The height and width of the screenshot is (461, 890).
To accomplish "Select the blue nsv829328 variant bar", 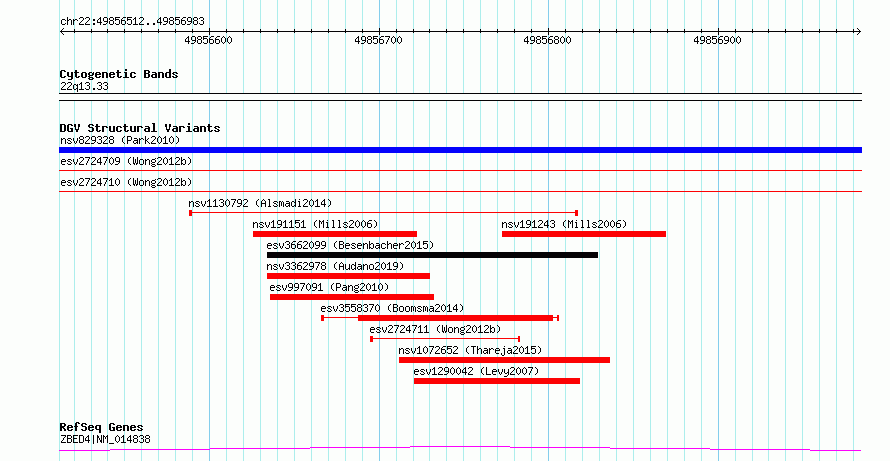I will pos(460,150).
